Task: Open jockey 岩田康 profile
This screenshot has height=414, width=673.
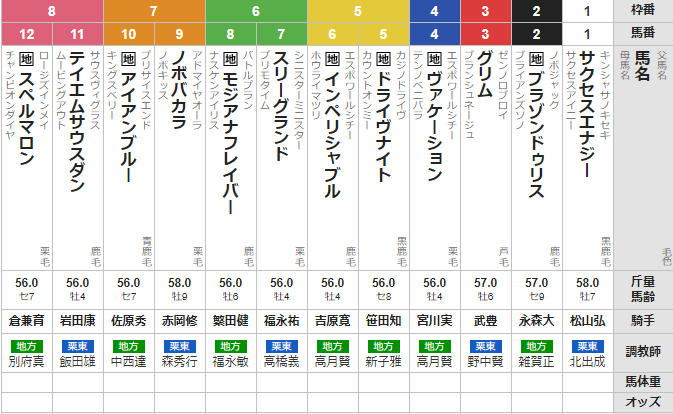Action: pyautogui.click(x=78, y=321)
